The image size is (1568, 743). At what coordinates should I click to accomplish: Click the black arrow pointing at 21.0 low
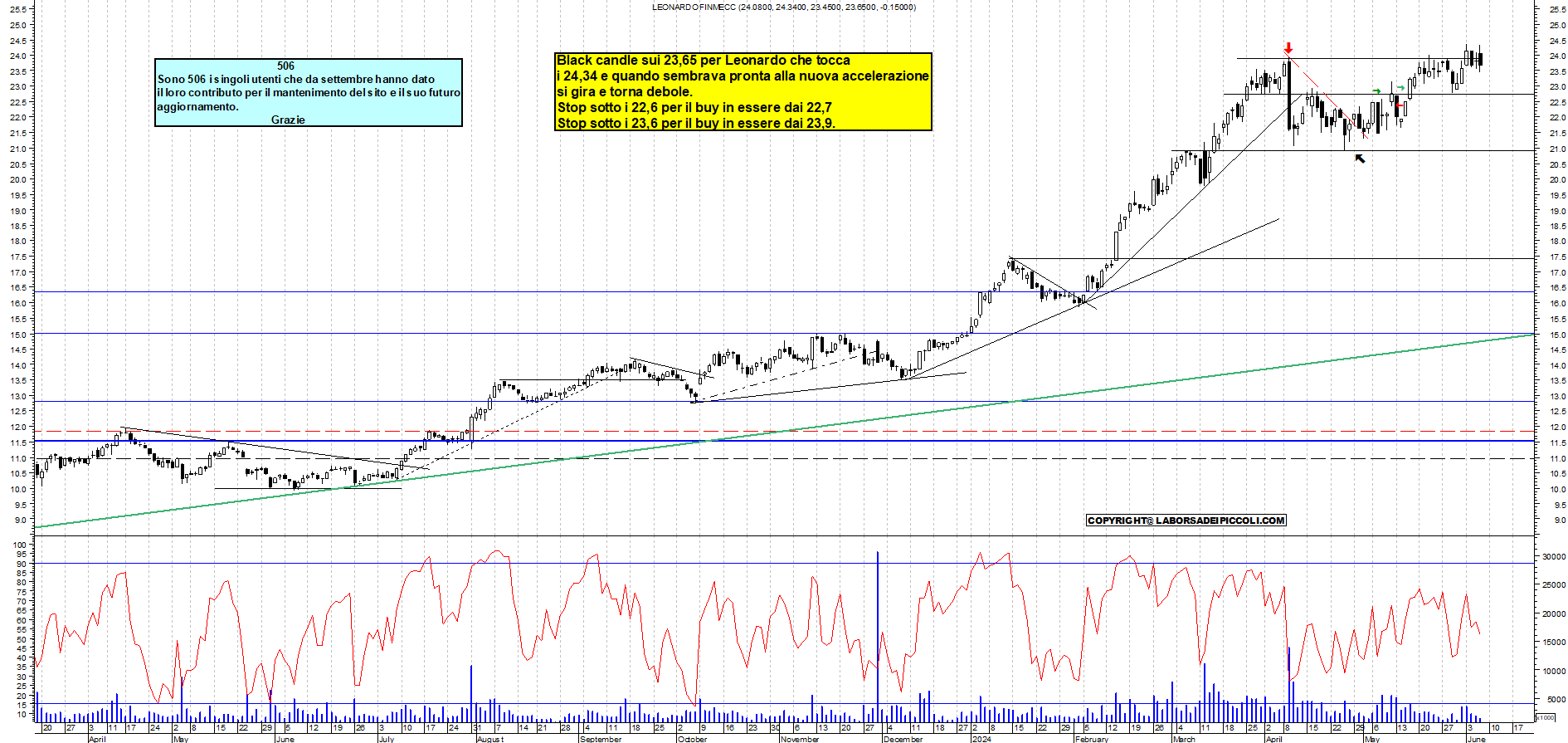point(1360,159)
